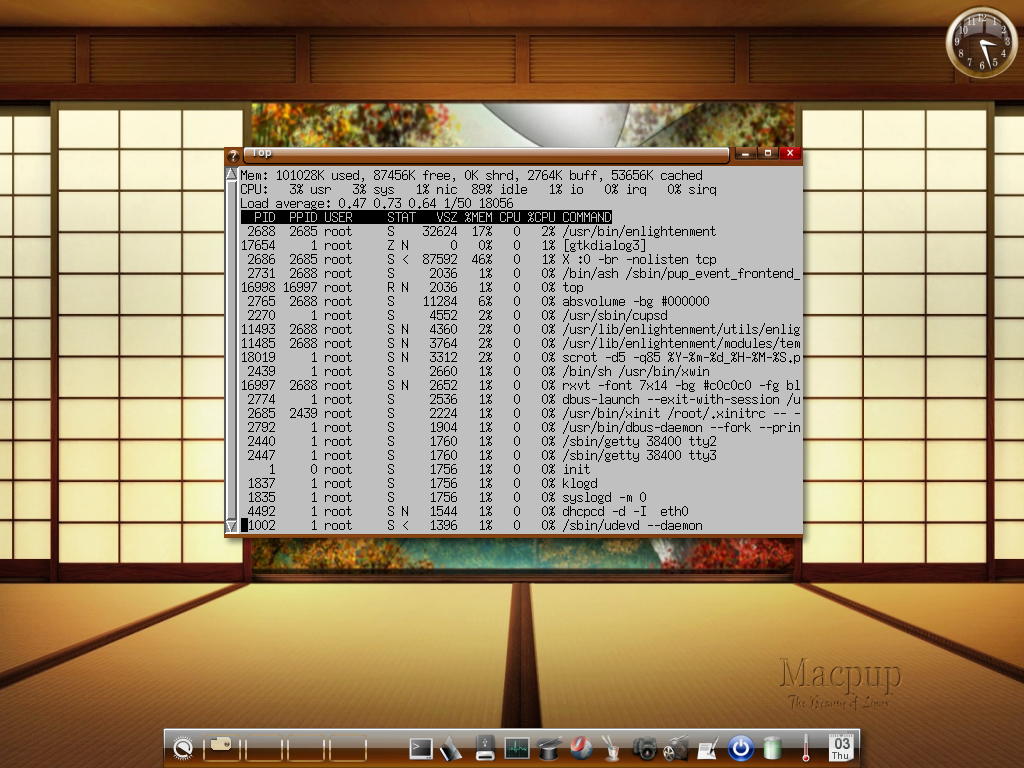Image resolution: width=1024 pixels, height=768 pixels.
Task: Click the 89% idle CPU value
Action: (x=499, y=189)
